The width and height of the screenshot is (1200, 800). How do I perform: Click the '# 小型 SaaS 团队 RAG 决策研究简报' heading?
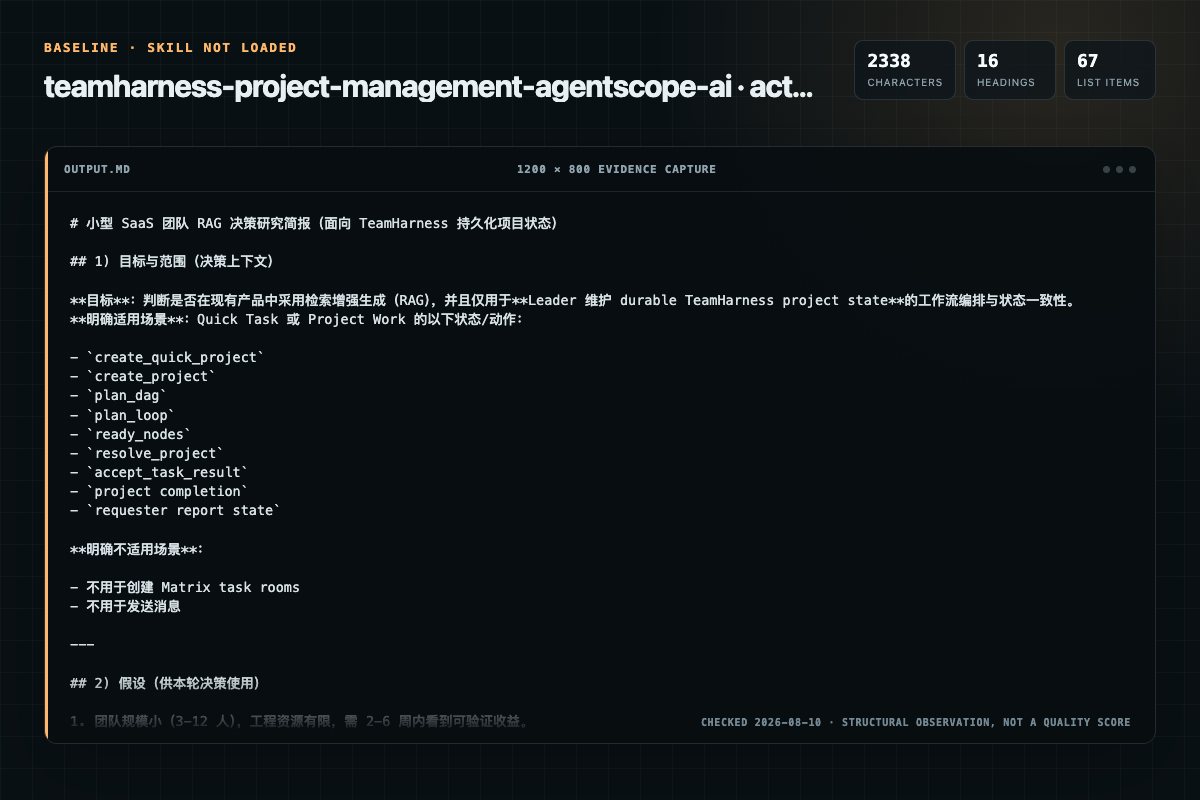[x=314, y=223]
